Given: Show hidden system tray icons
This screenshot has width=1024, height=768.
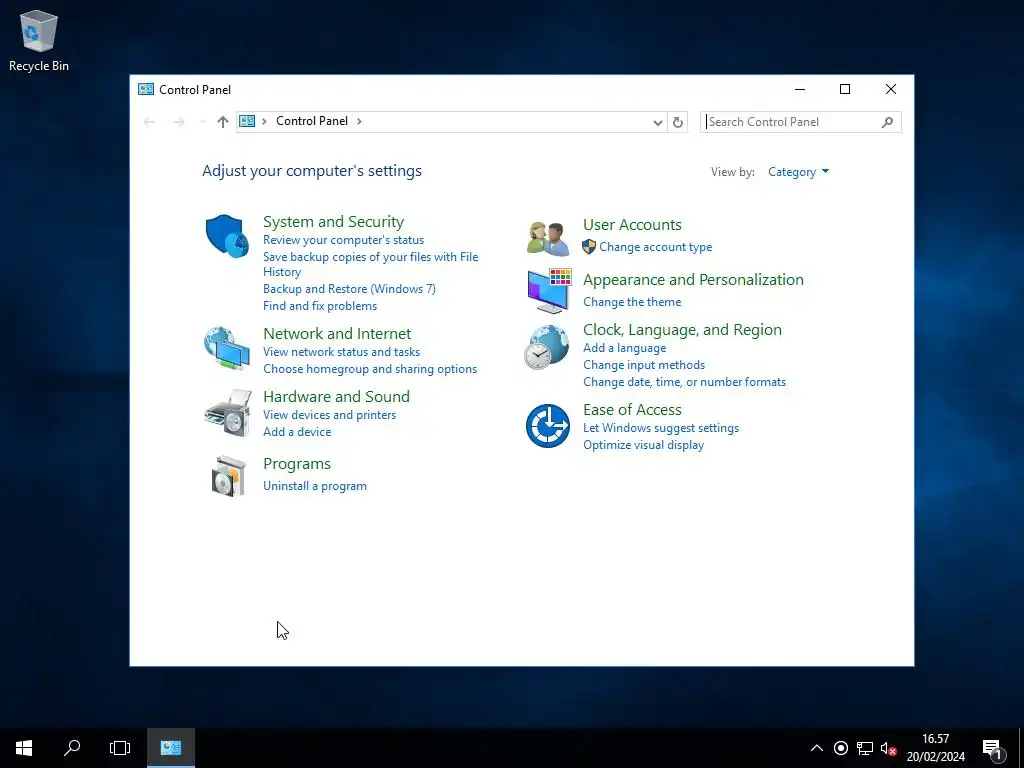Looking at the screenshot, I should pyautogui.click(x=817, y=748).
